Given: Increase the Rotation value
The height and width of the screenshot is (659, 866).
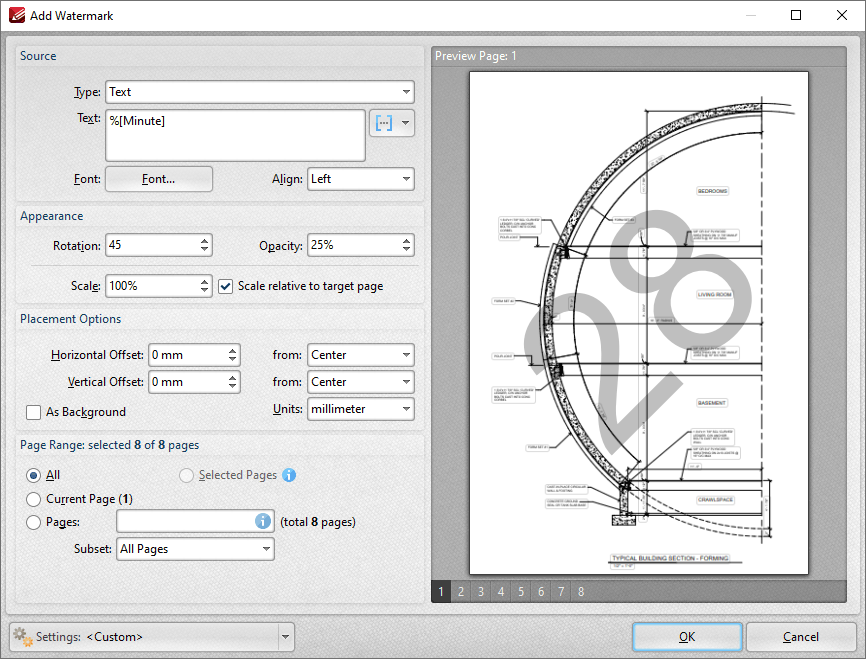Looking at the screenshot, I should [x=204, y=241].
